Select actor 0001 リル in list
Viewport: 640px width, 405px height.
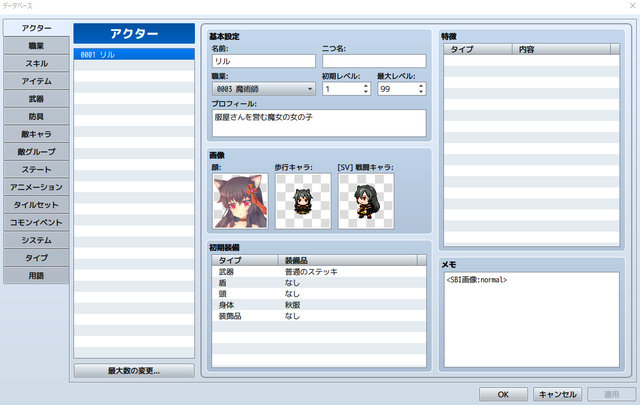coord(134,54)
